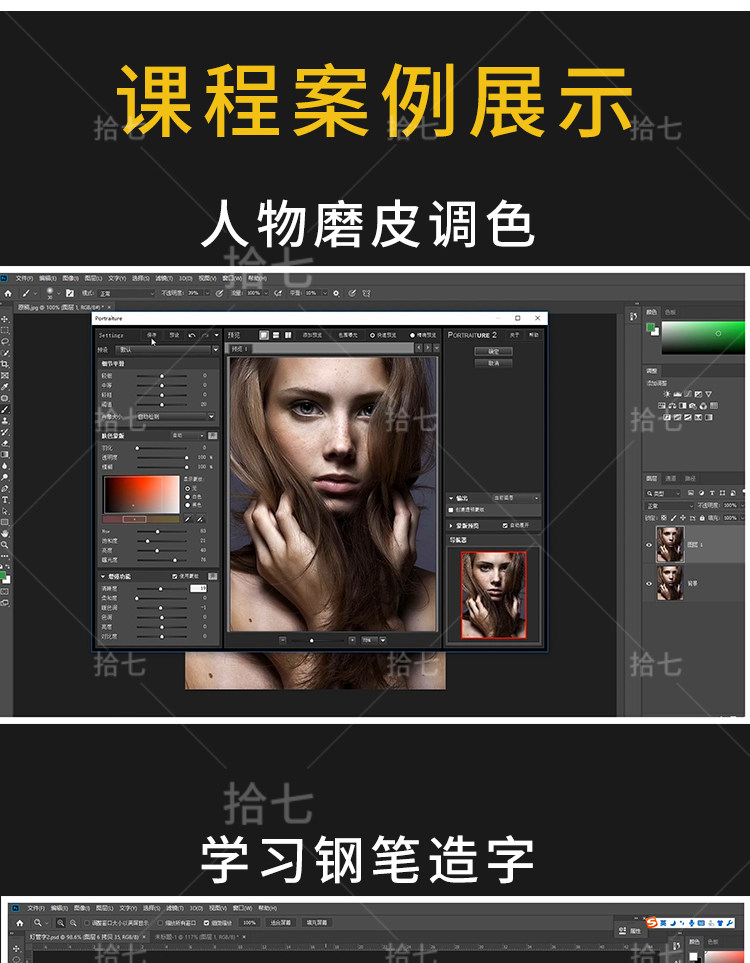
Task: Select single preview layout icon in Portraiture
Action: [x=264, y=335]
